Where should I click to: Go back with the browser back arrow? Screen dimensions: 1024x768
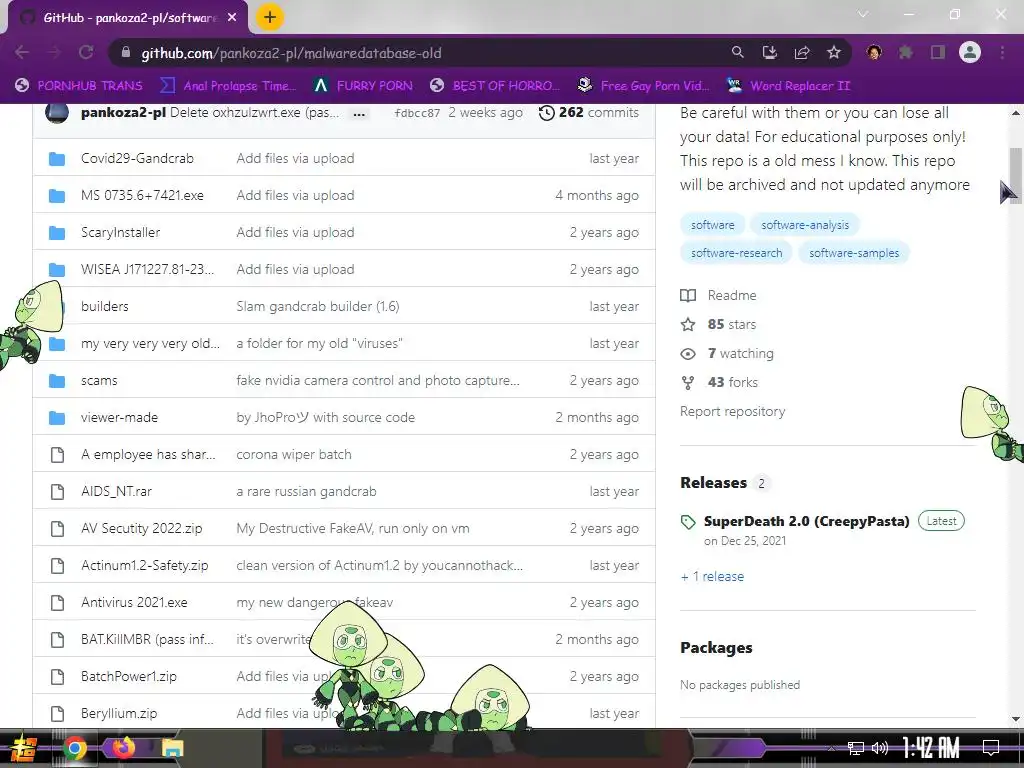(x=22, y=52)
